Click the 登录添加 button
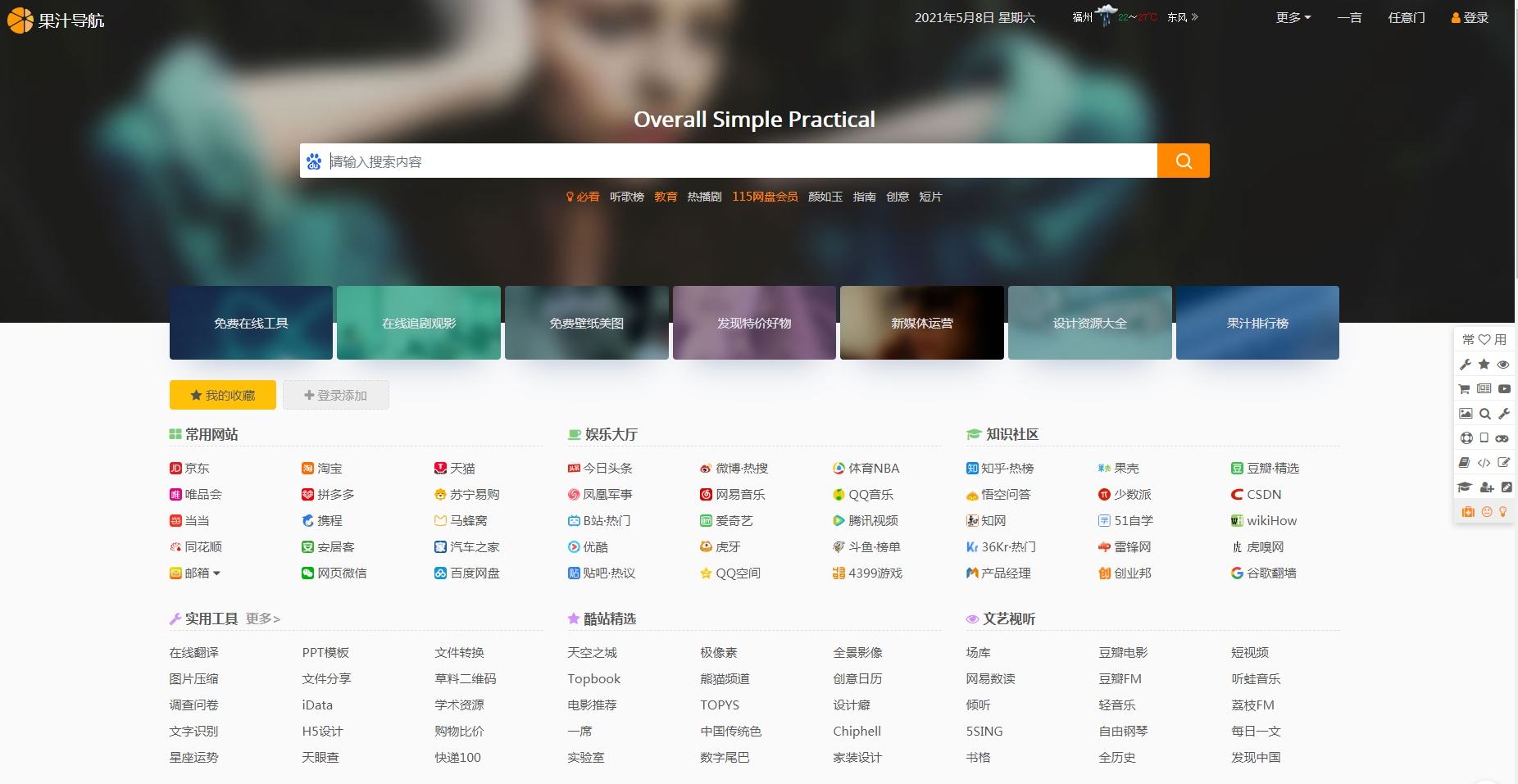The width and height of the screenshot is (1518, 784). [336, 395]
